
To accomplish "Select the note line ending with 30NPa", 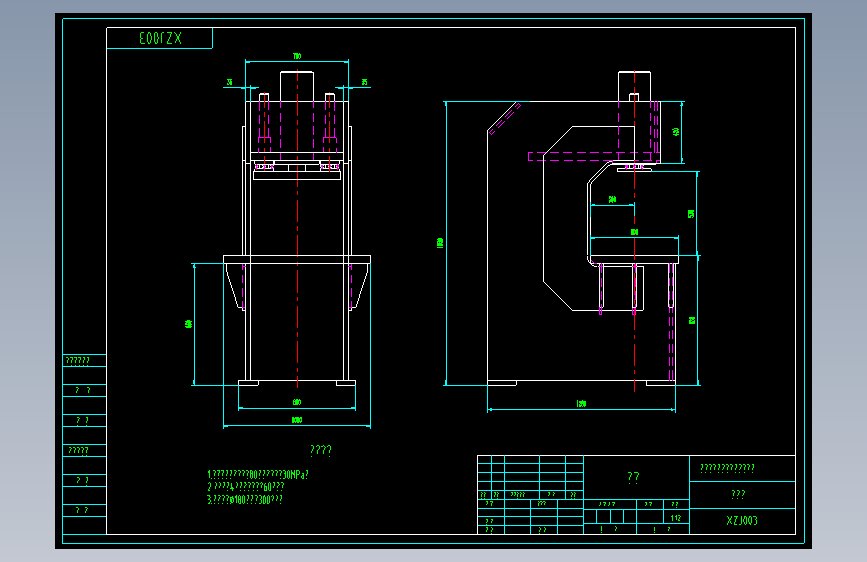I will [x=258, y=475].
